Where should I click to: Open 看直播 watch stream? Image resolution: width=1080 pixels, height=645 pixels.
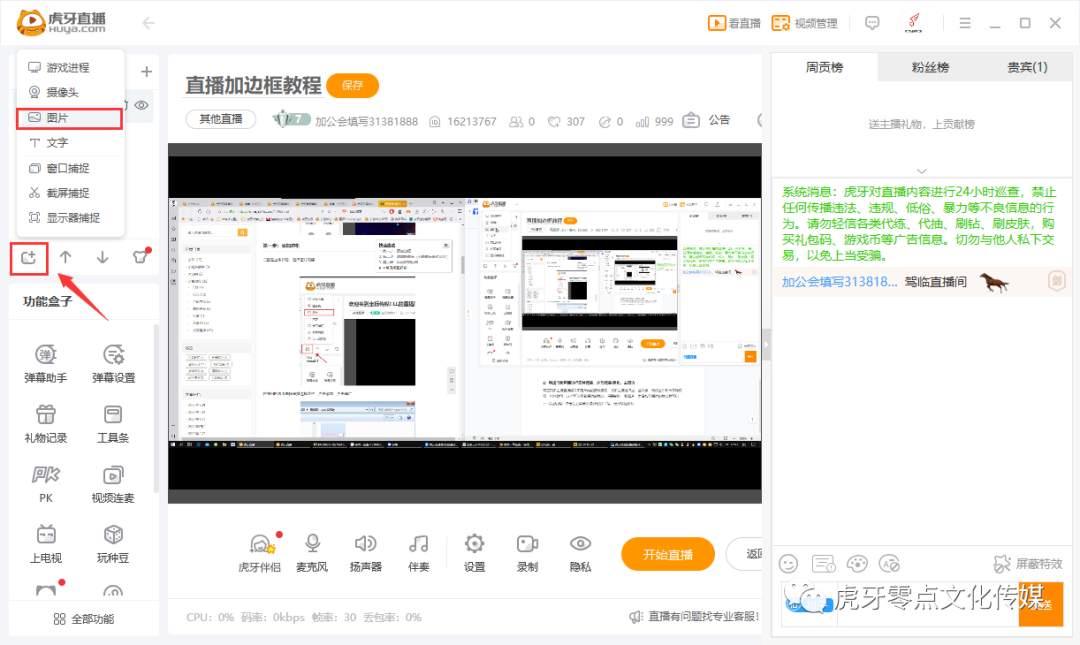[734, 23]
